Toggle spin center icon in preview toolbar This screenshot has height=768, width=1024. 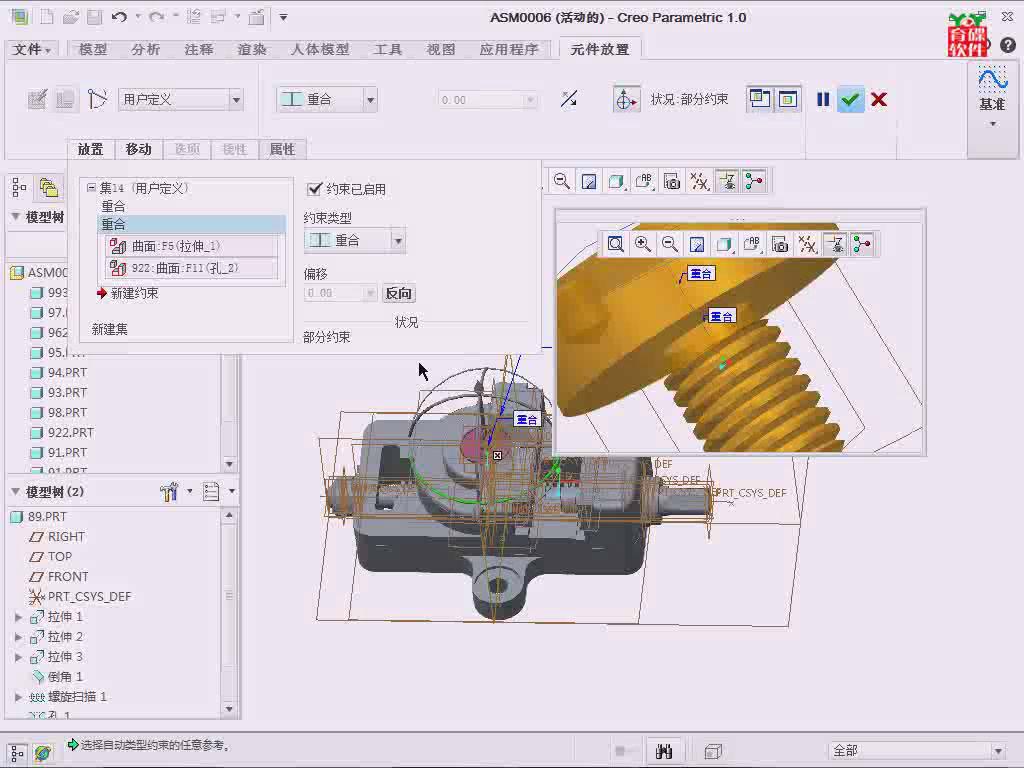tap(862, 244)
